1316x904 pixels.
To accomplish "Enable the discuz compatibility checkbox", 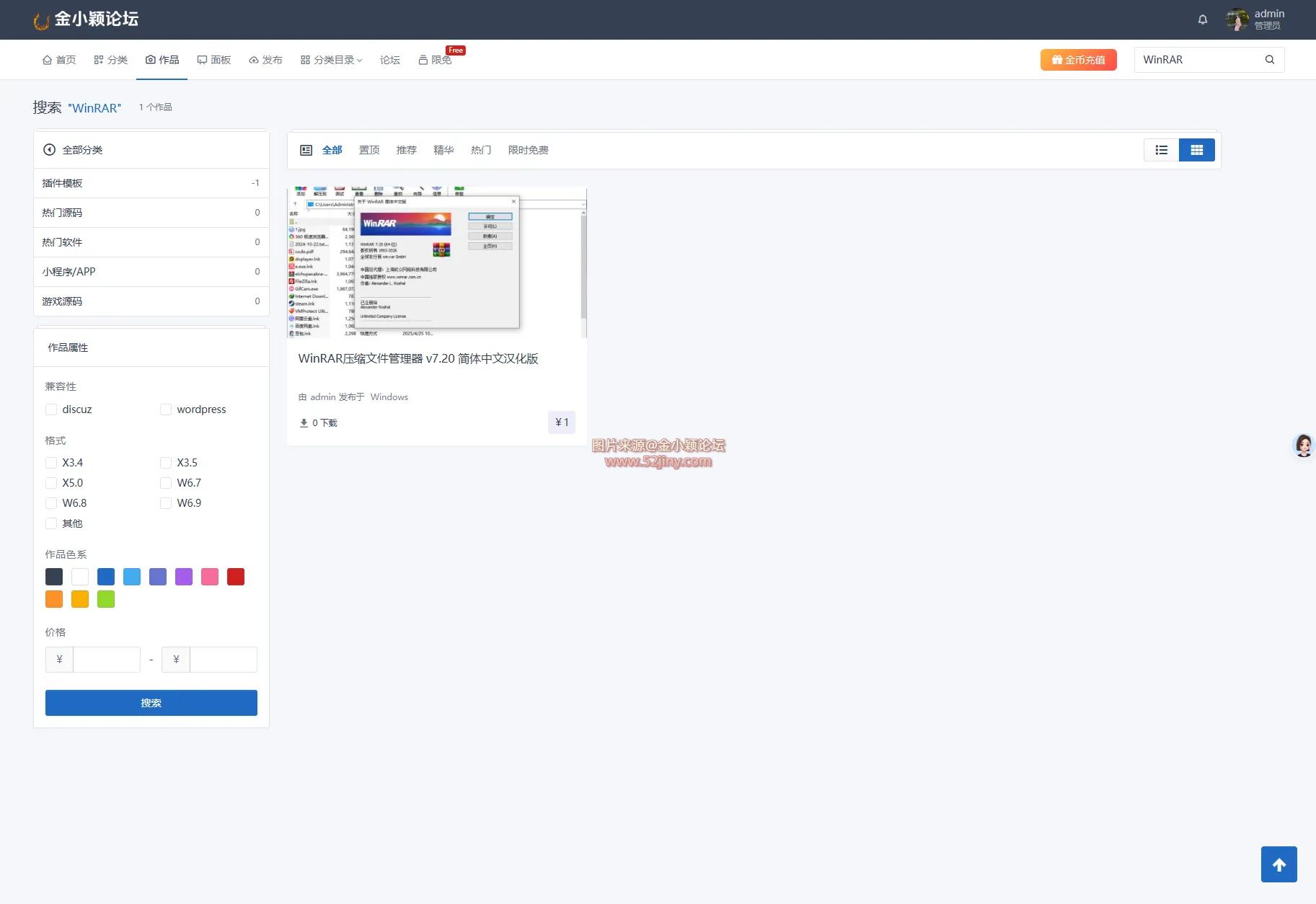I will pyautogui.click(x=51, y=409).
